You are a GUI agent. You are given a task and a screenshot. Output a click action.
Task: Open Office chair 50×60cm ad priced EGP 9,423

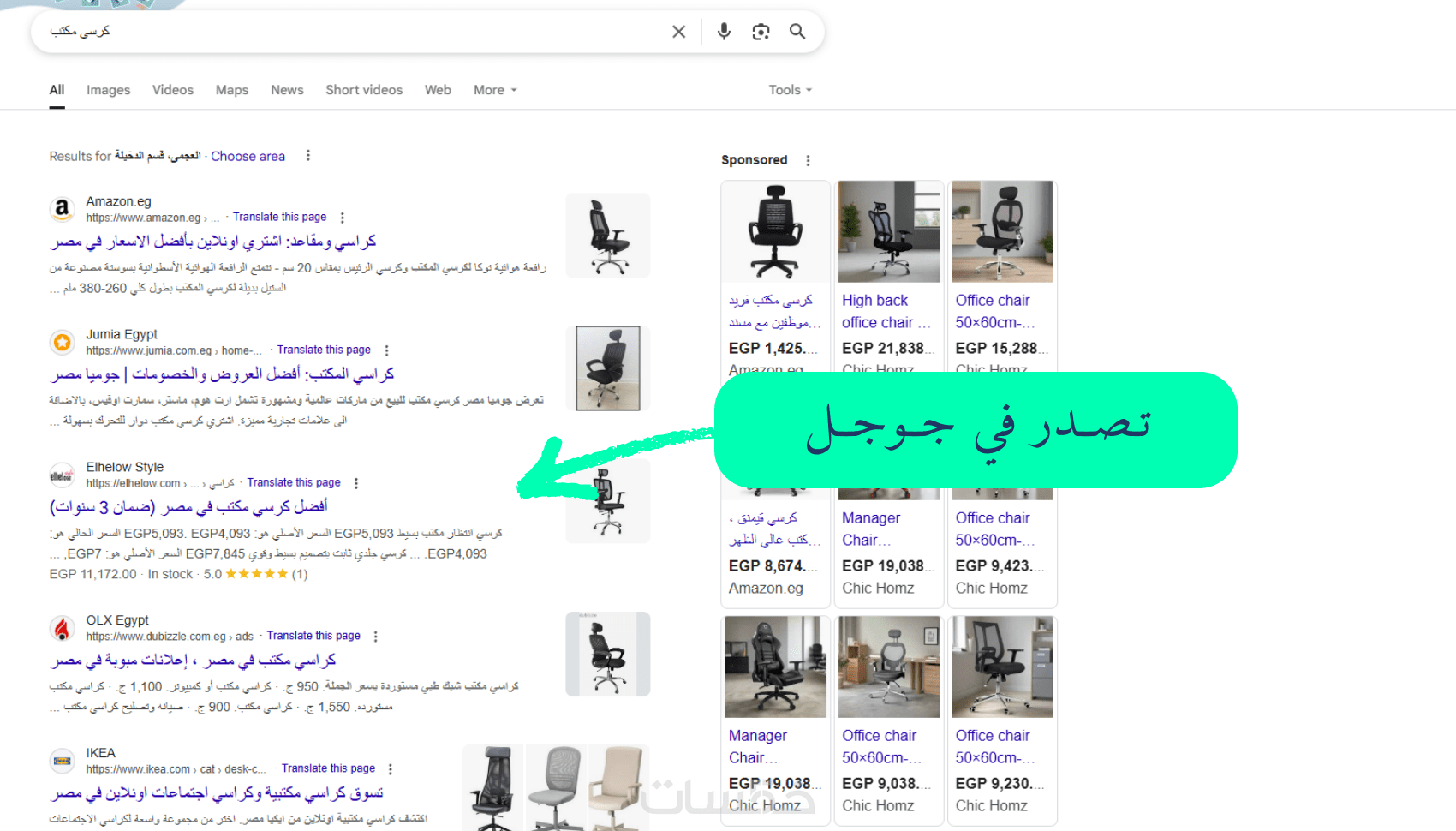coord(995,529)
